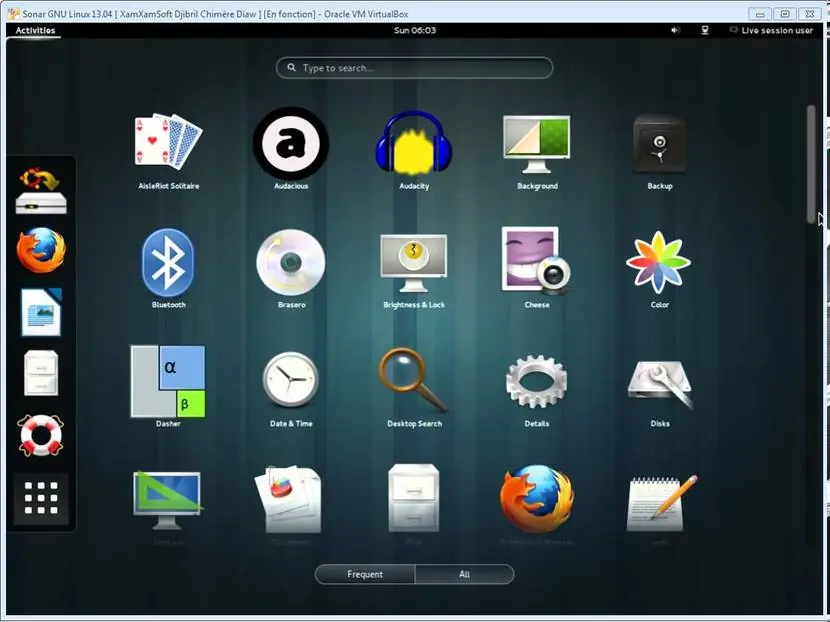The height and width of the screenshot is (622, 830).
Task: Open Firefox from the dash sidebar
Action: [41, 250]
